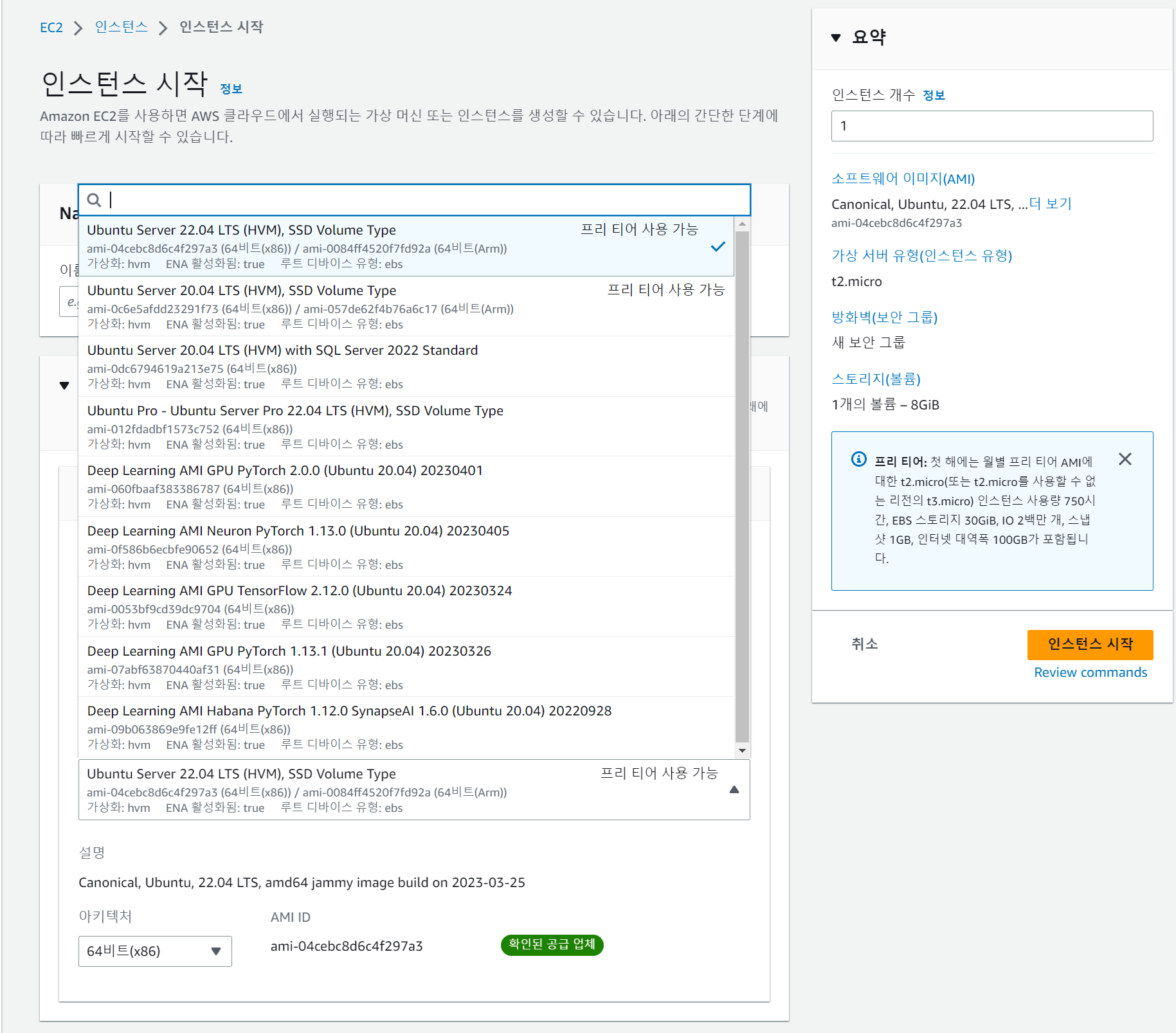Select Ubuntu Pro 22.04 LTS option

coord(406,427)
